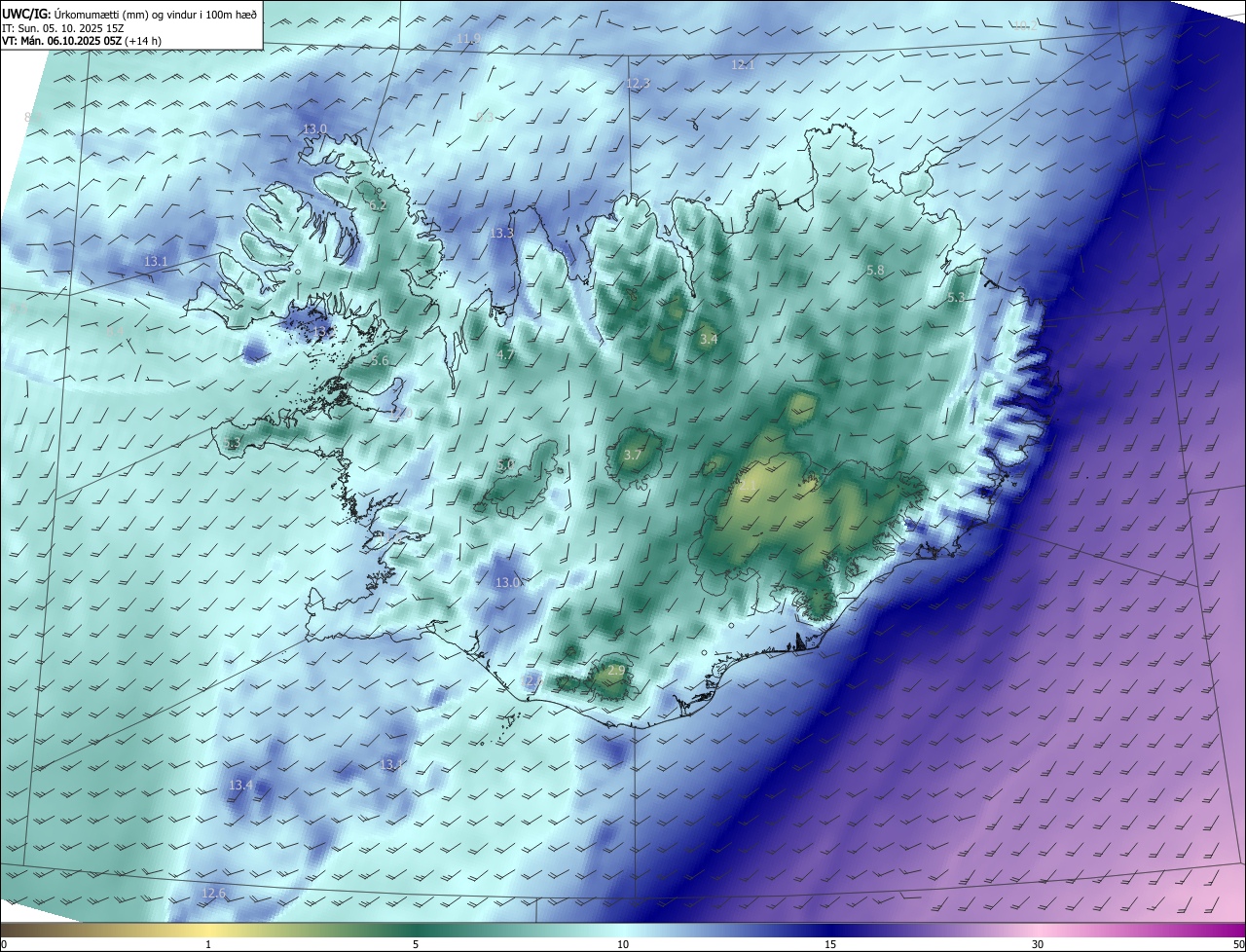Click the 5 tick on the color scale
This screenshot has height=952, width=1246.
pyautogui.click(x=416, y=944)
